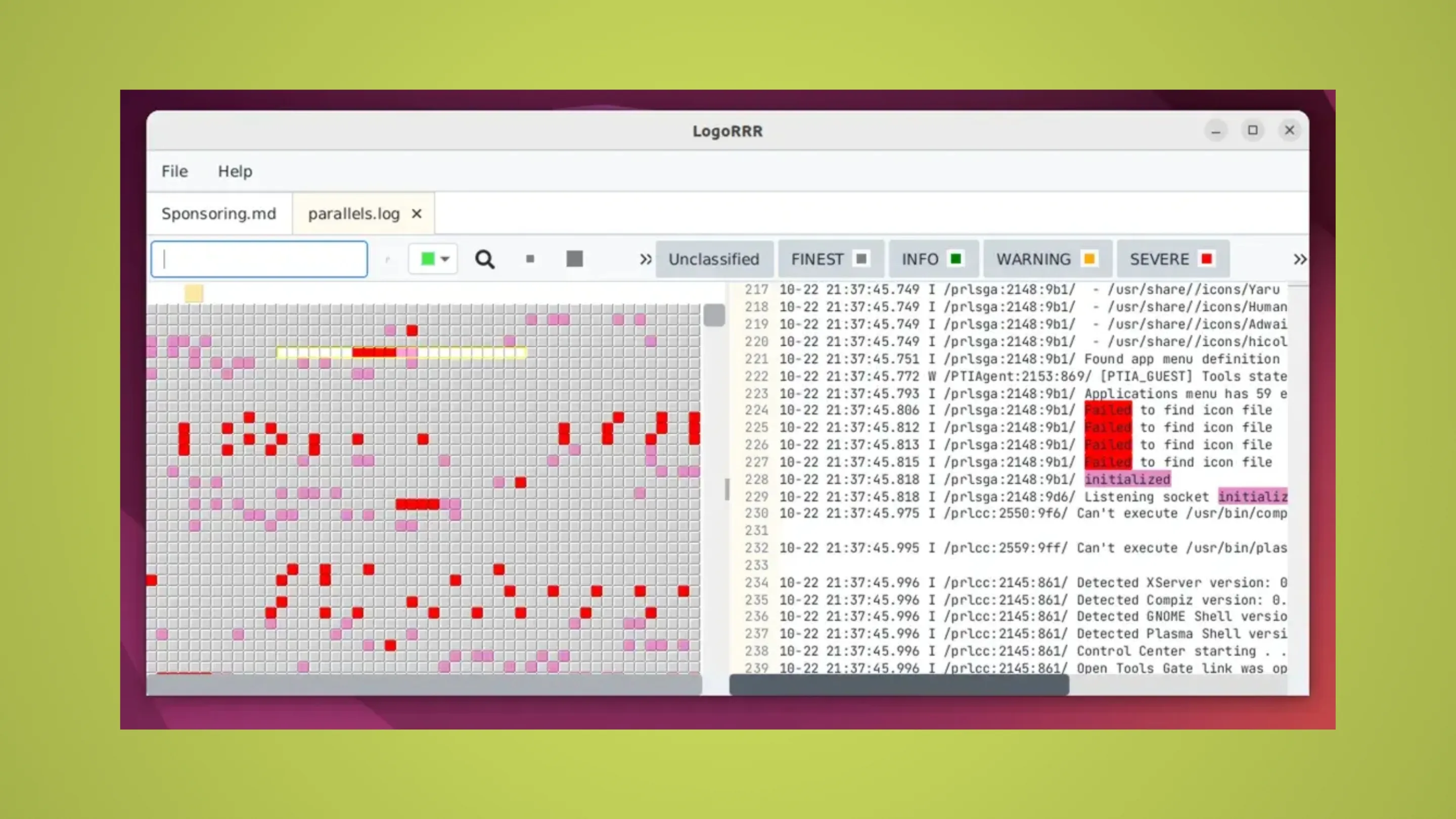Open the Help menu

pyautogui.click(x=235, y=171)
